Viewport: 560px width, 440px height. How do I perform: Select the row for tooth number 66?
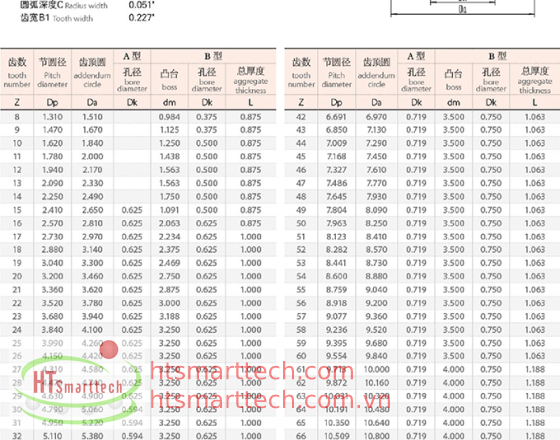pyautogui.click(x=422, y=436)
